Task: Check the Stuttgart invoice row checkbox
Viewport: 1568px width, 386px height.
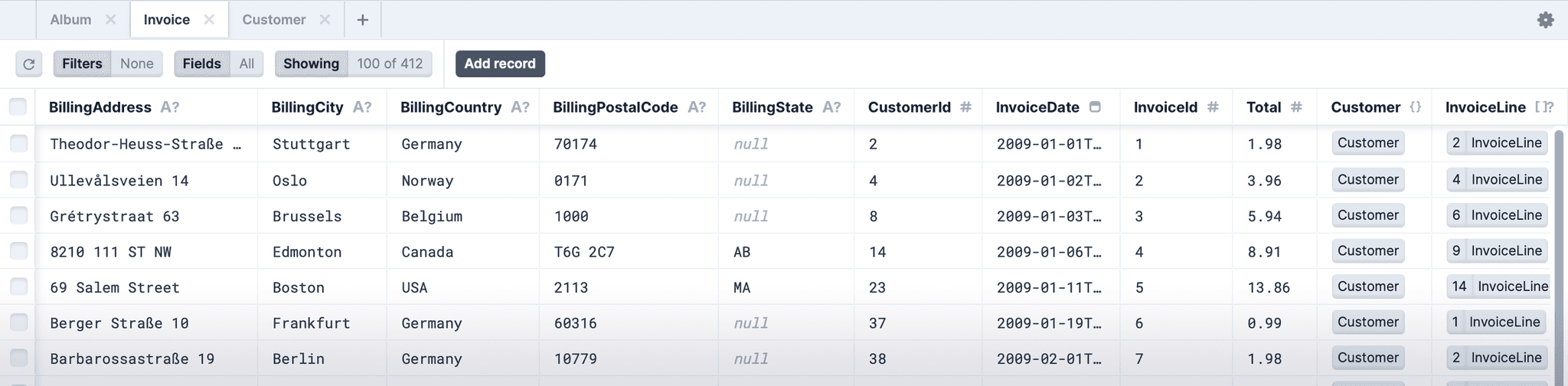Action: (18, 144)
